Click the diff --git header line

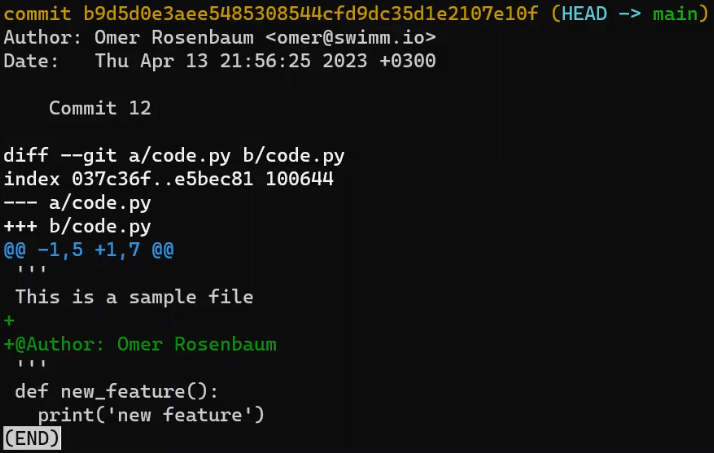point(174,156)
